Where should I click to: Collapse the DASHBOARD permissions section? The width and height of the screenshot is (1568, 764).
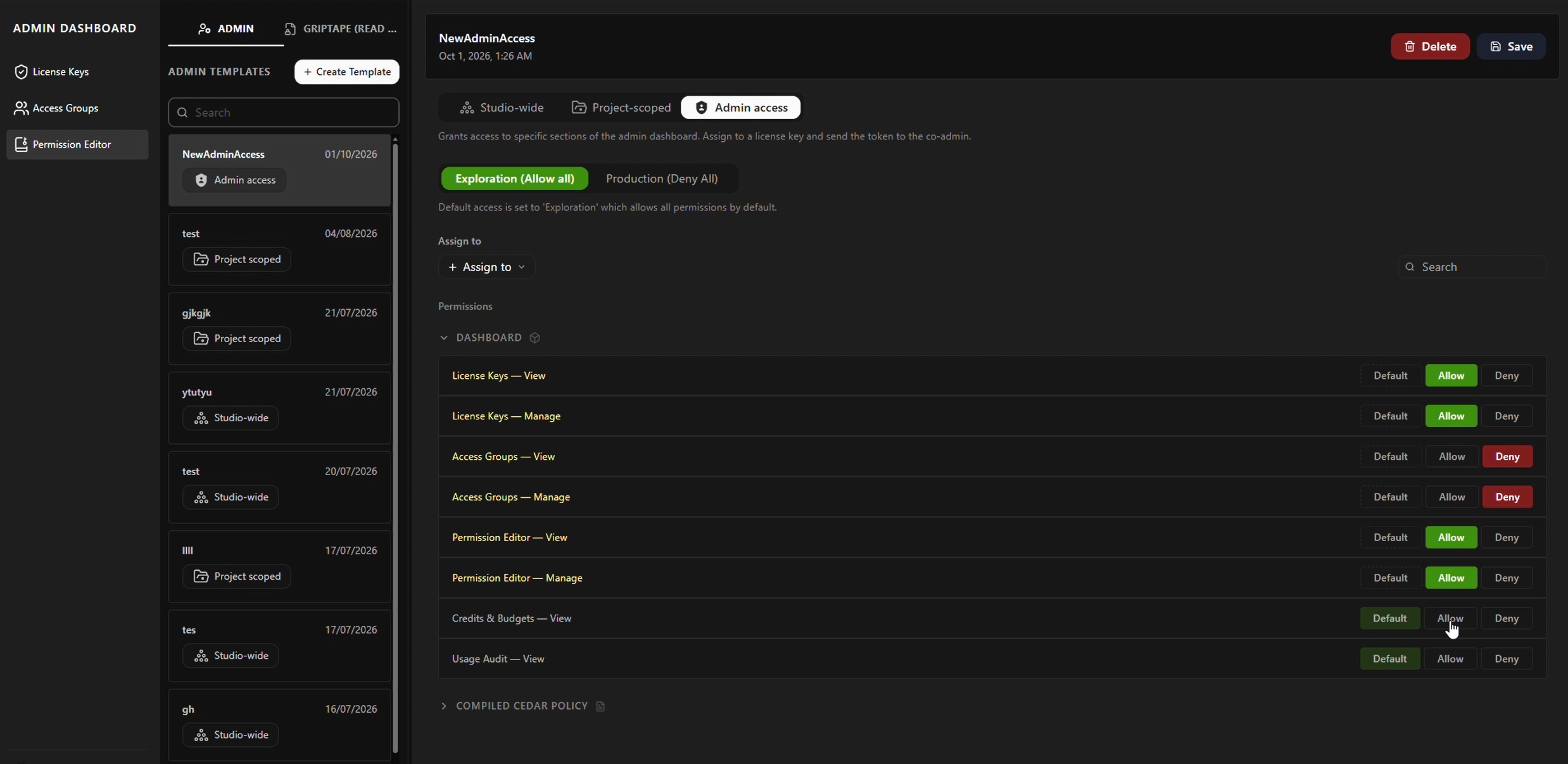444,338
